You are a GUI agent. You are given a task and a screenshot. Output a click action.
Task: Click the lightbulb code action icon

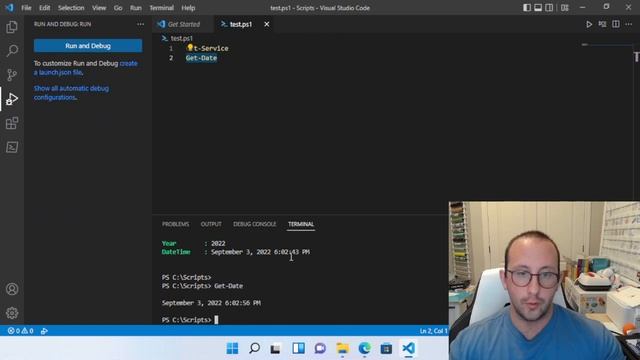190,48
